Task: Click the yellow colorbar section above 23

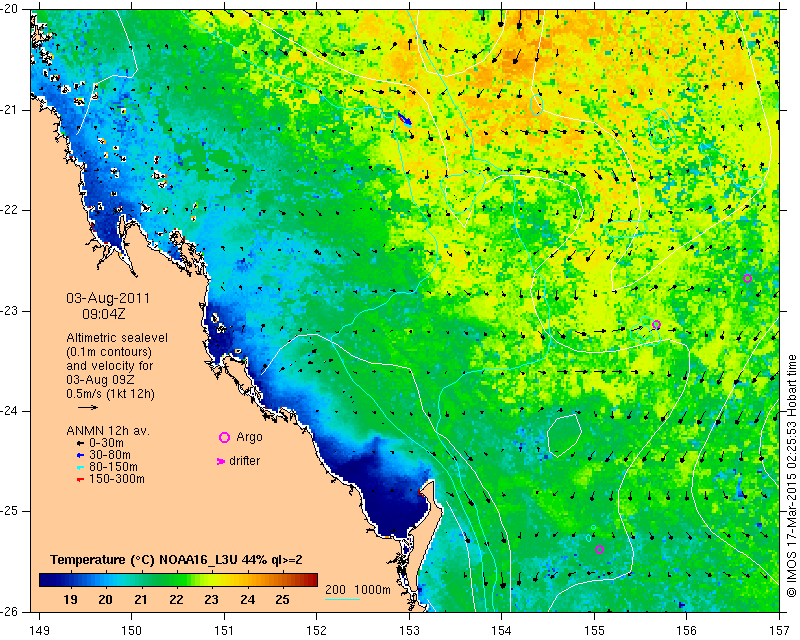Action: (x=211, y=580)
